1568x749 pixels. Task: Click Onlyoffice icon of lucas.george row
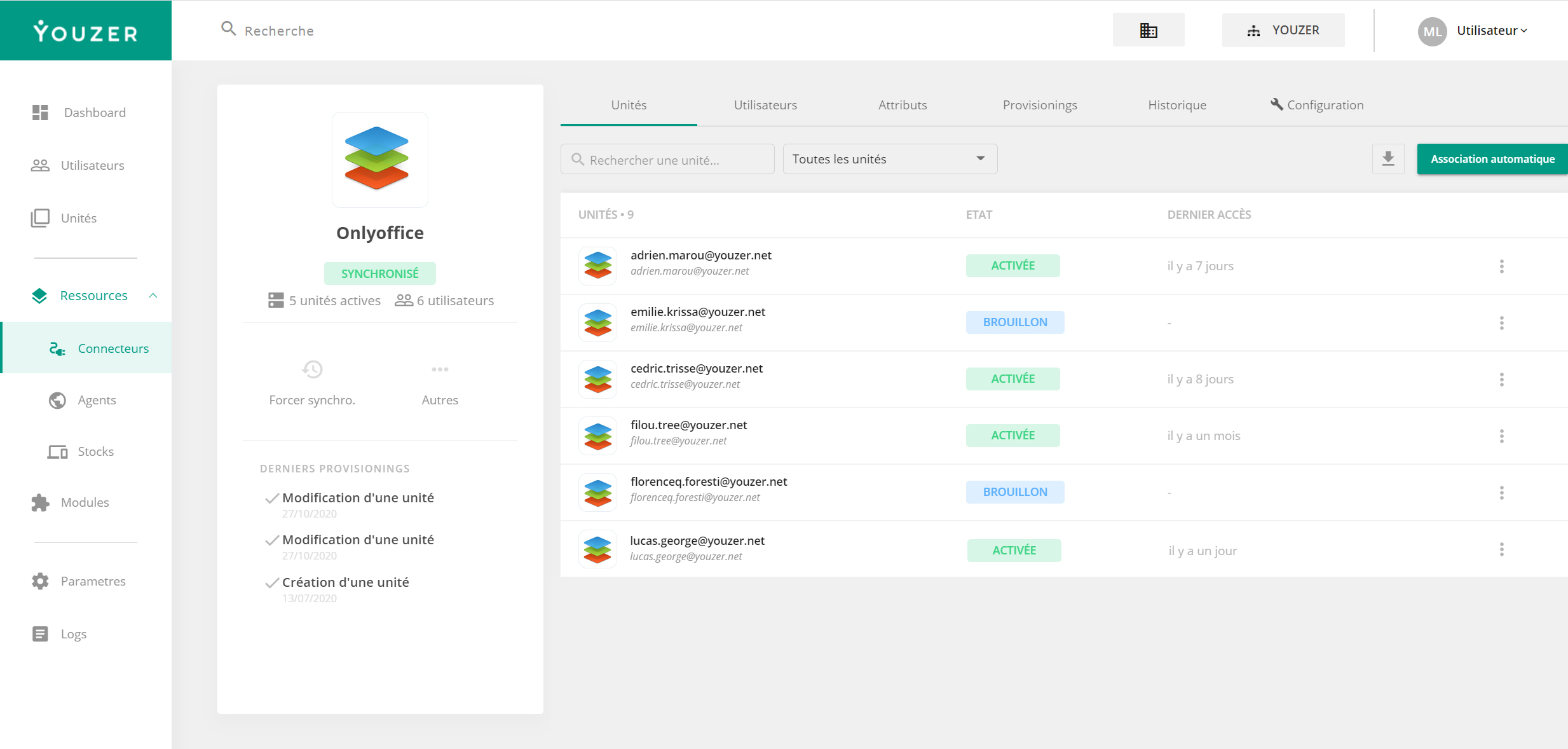[597, 549]
